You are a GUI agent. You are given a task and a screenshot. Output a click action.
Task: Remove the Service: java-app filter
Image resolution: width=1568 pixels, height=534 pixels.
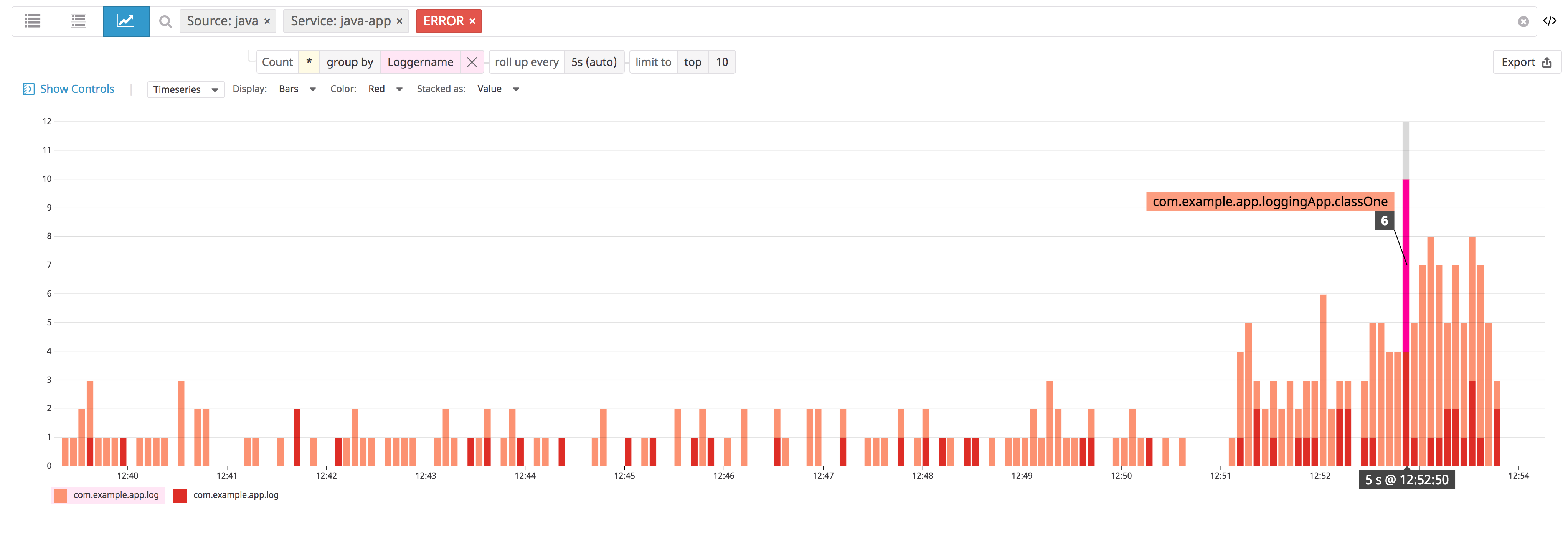[x=400, y=21]
